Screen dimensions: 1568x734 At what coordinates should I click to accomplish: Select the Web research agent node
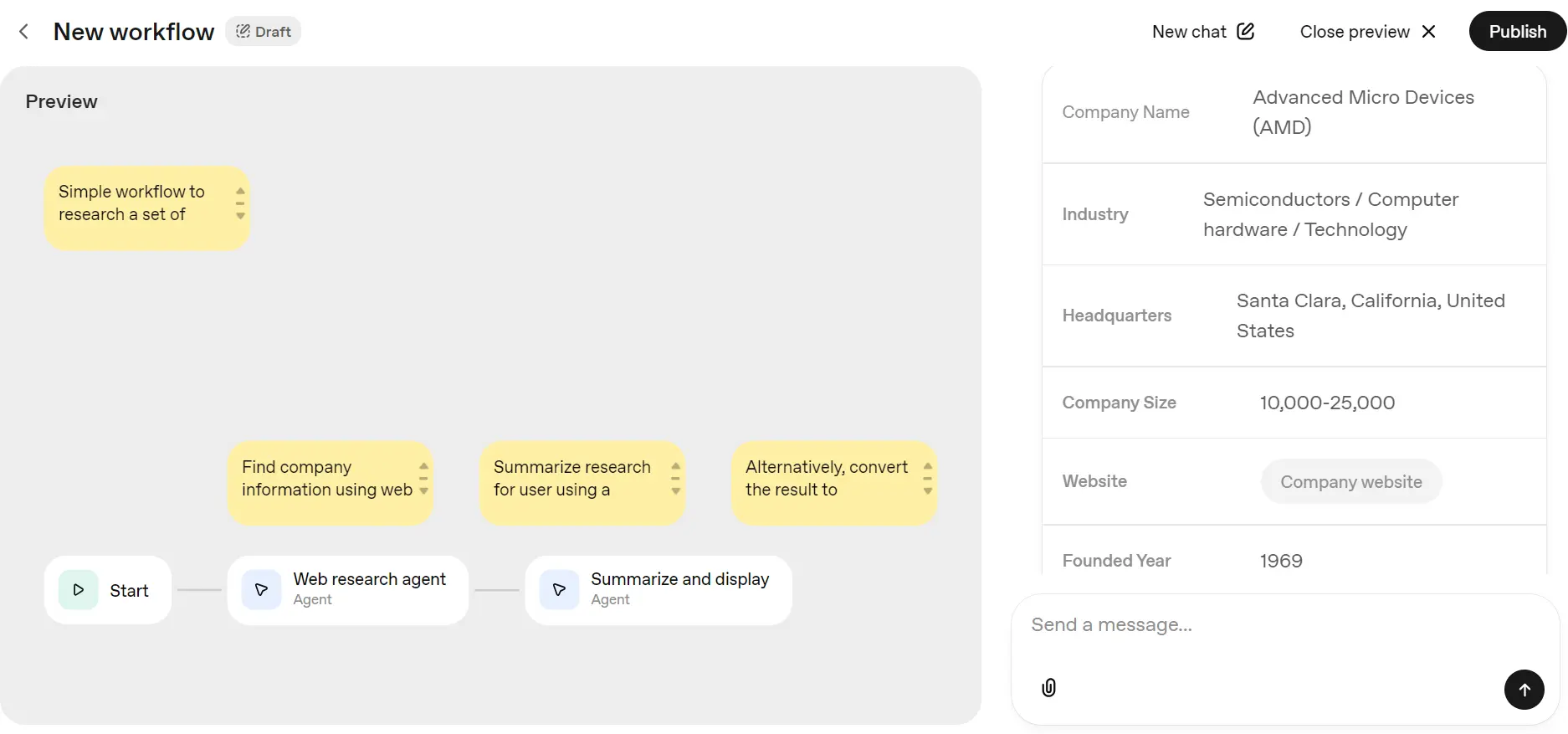pos(368,589)
